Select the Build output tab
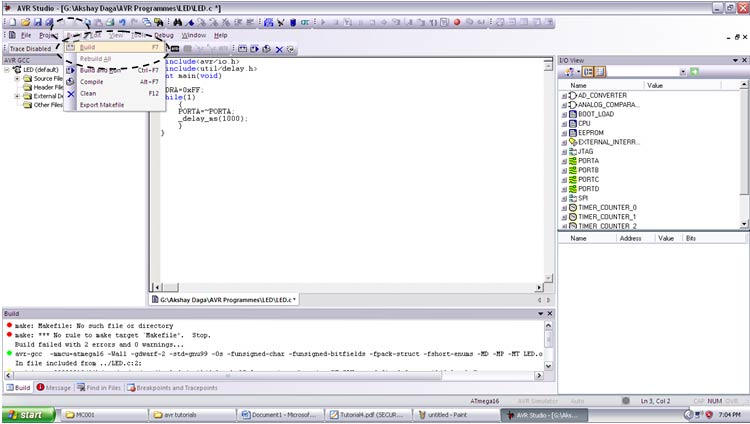750x424 pixels. point(18,388)
